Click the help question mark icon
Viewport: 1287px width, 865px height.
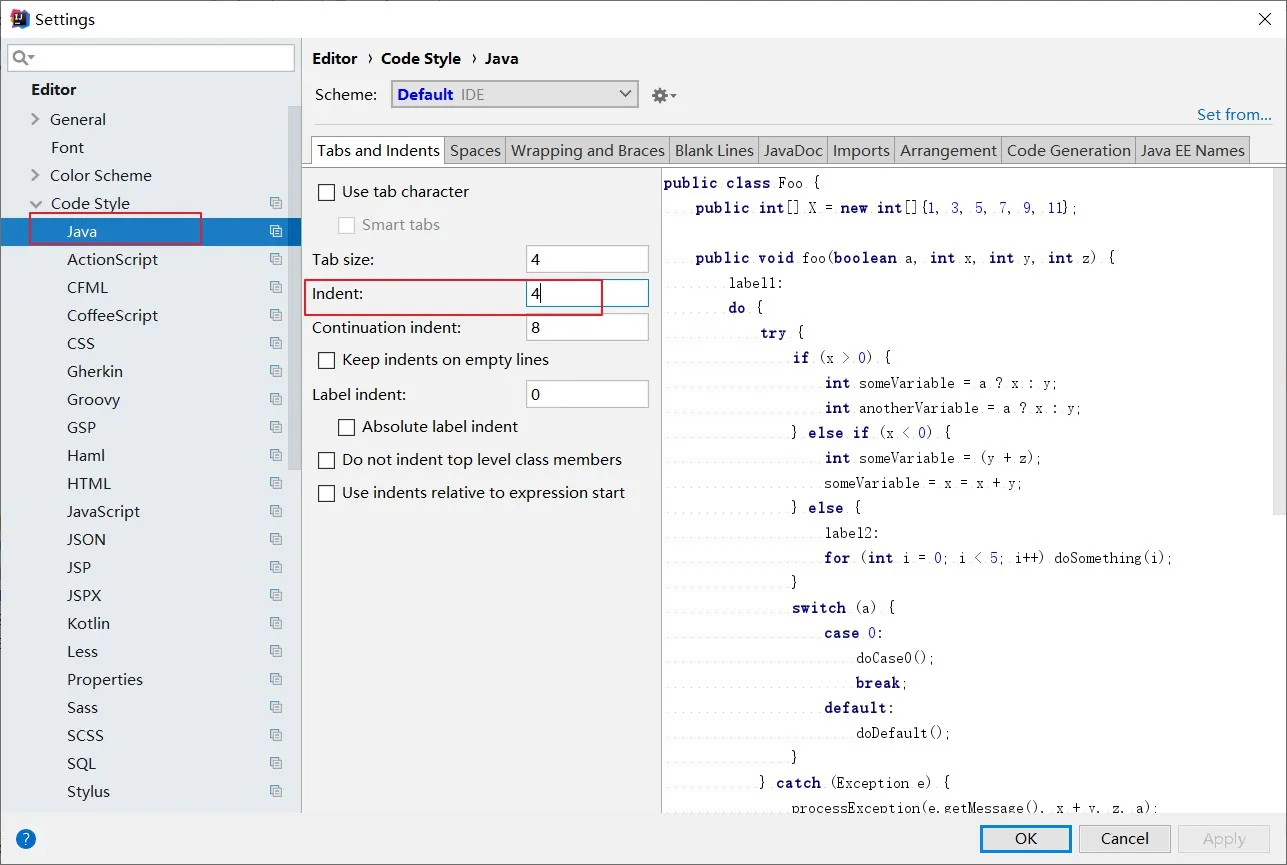tap(26, 839)
